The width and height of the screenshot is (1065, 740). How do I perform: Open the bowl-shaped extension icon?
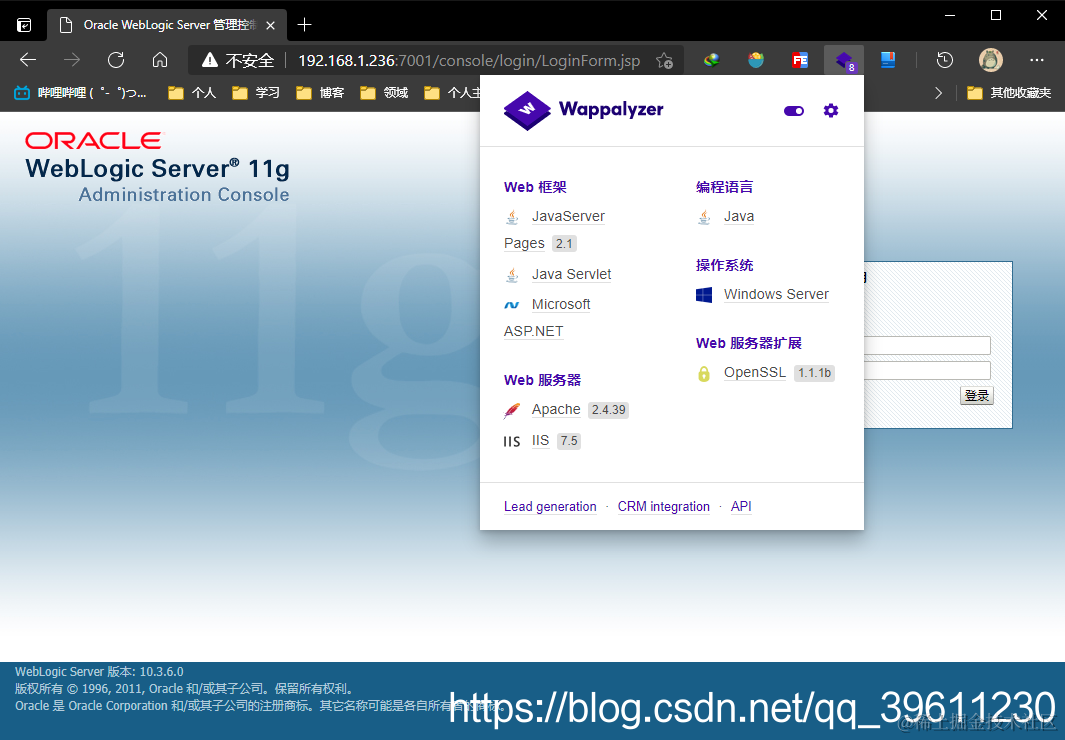[756, 60]
